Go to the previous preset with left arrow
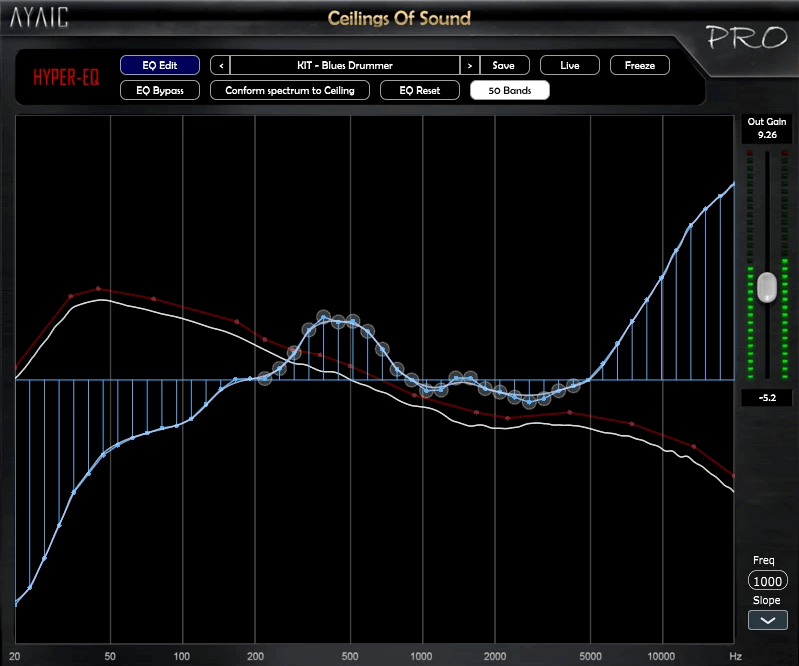 220,65
